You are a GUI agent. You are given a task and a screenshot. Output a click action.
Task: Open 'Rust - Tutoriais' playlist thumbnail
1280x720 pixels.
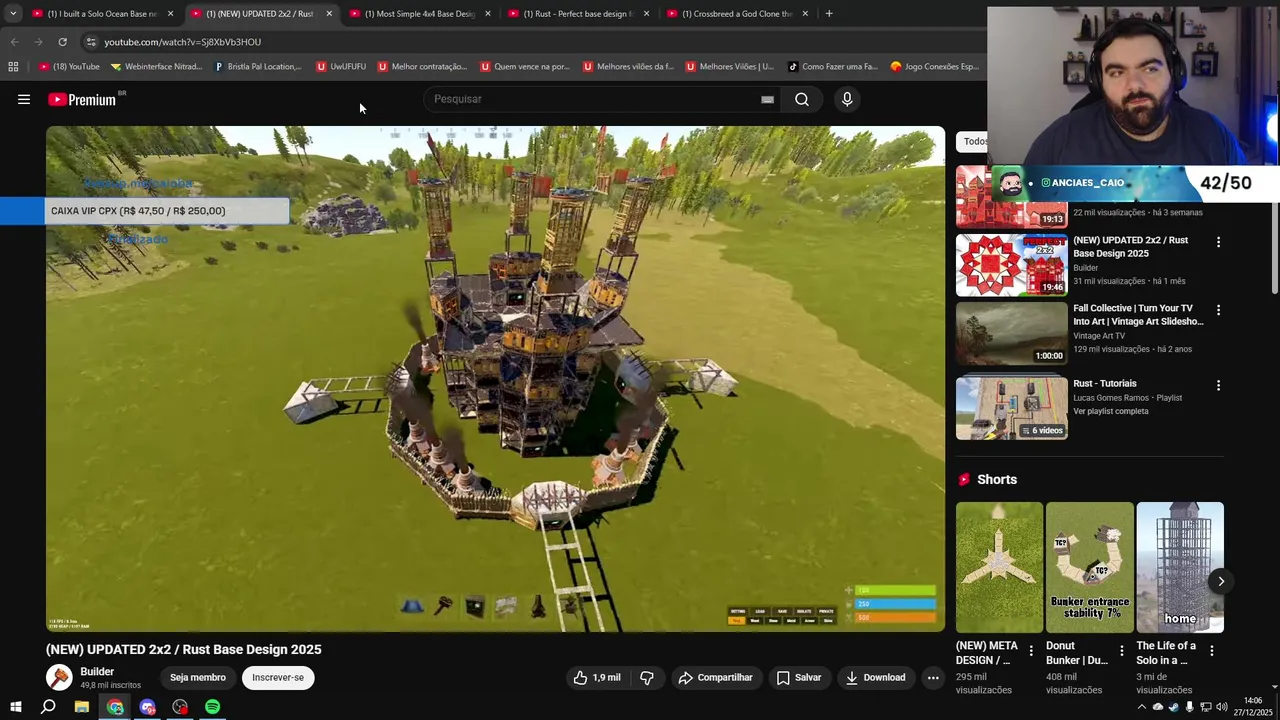pos(1011,408)
